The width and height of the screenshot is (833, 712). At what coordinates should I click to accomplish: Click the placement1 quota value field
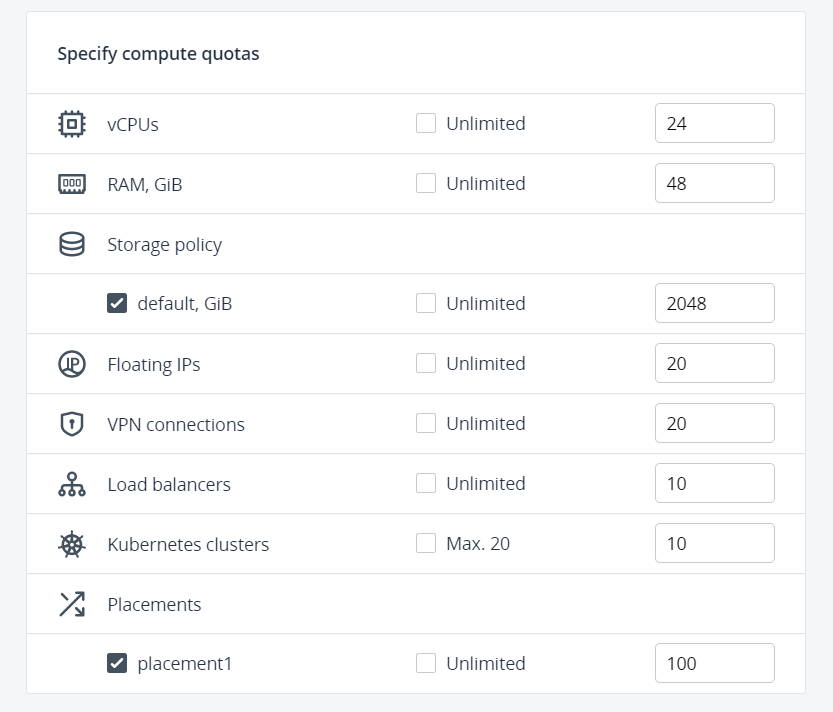714,663
